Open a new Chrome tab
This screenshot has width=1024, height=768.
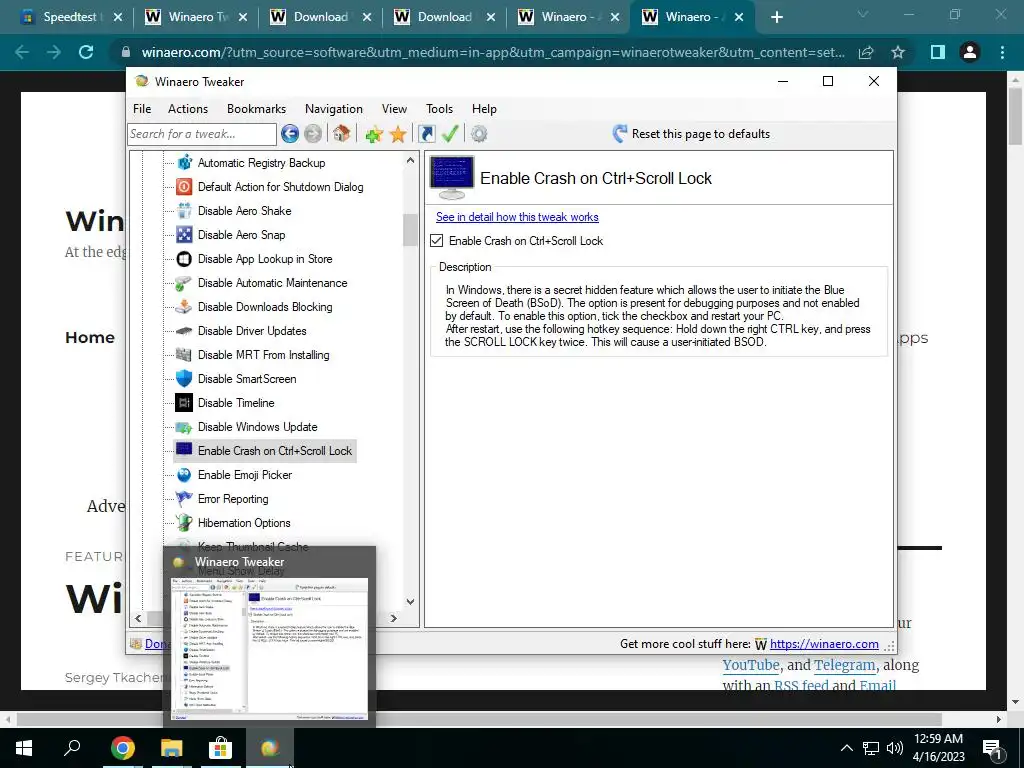point(776,17)
